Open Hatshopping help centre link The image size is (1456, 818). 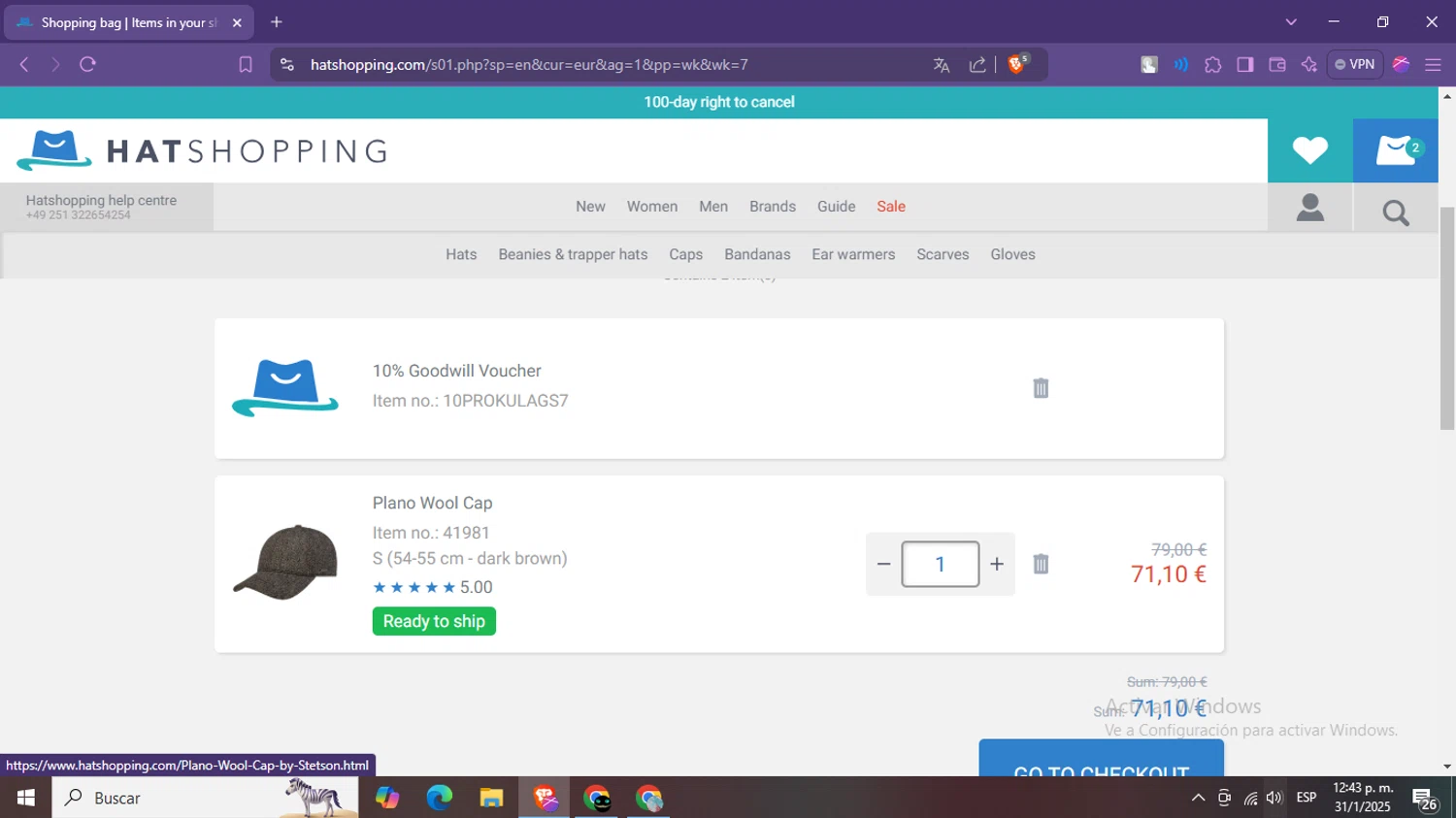(101, 201)
